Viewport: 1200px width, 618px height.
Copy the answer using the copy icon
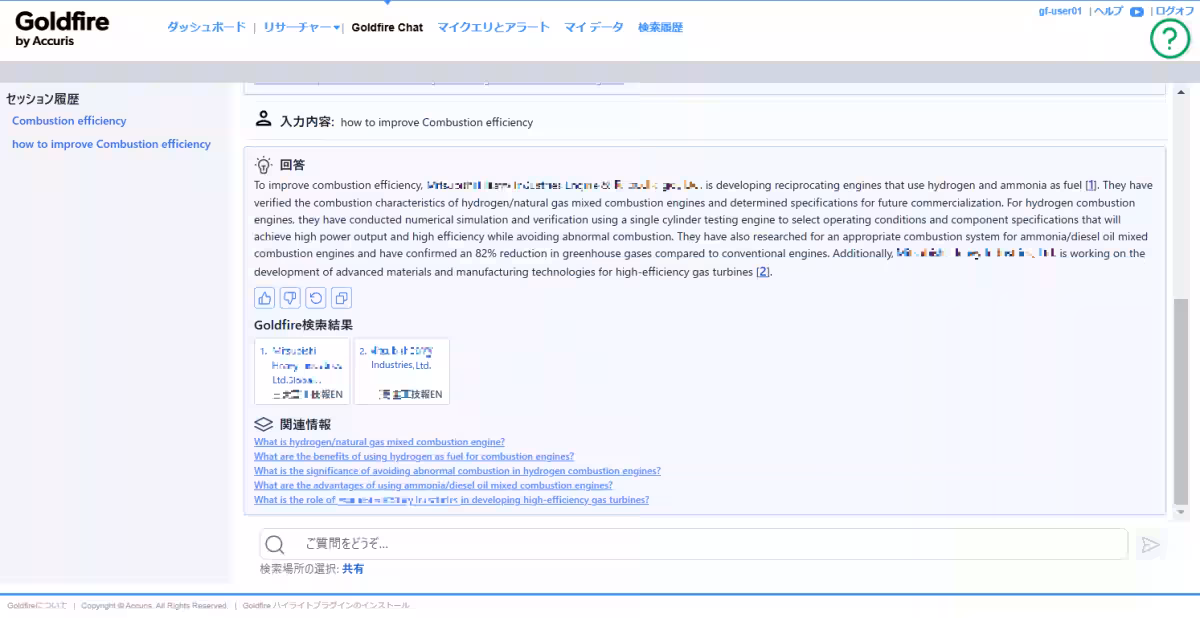point(339,297)
